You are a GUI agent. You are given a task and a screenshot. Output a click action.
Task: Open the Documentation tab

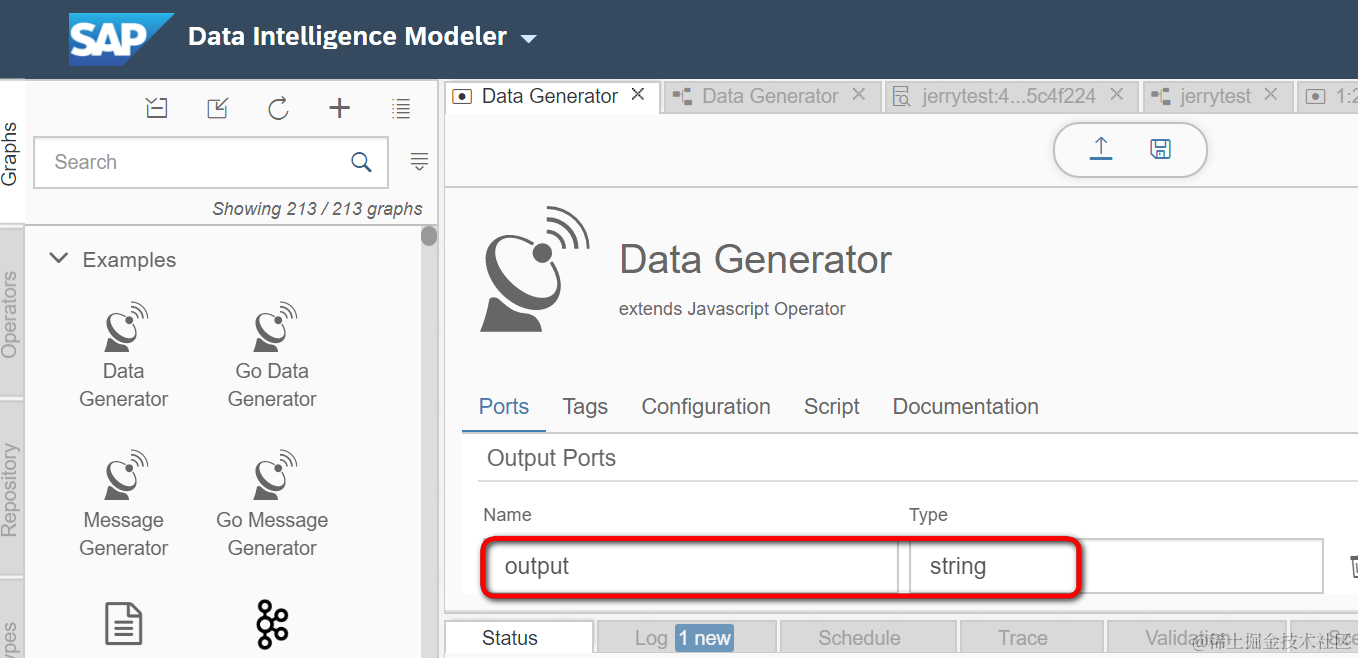(x=966, y=407)
